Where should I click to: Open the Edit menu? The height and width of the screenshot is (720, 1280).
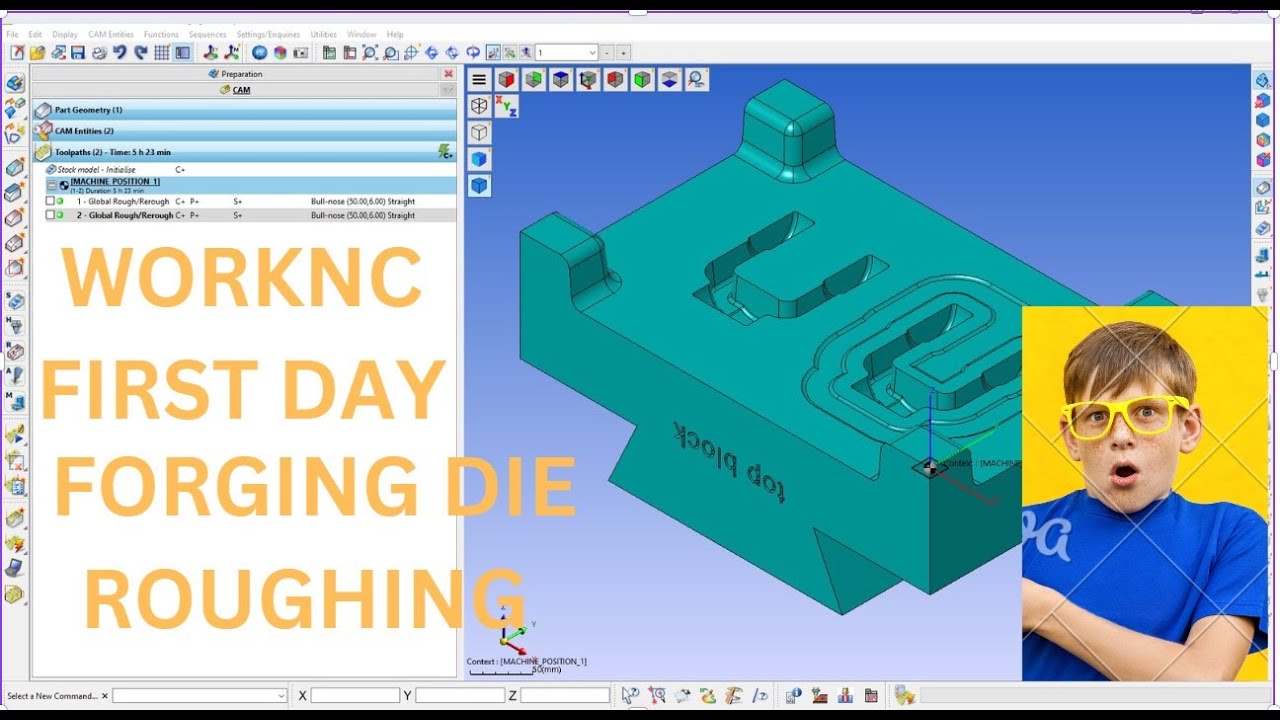35,34
